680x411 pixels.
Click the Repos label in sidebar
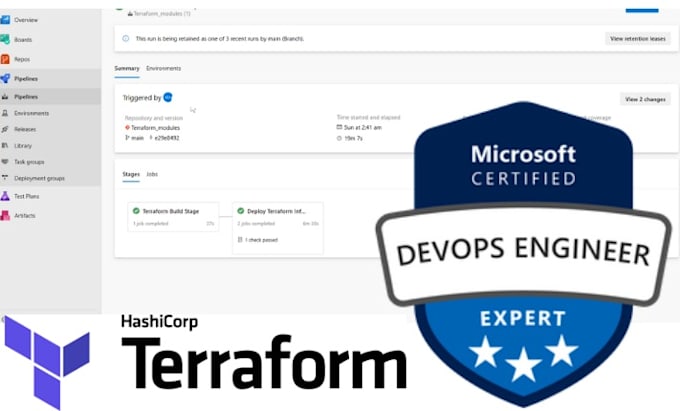pyautogui.click(x=22, y=59)
